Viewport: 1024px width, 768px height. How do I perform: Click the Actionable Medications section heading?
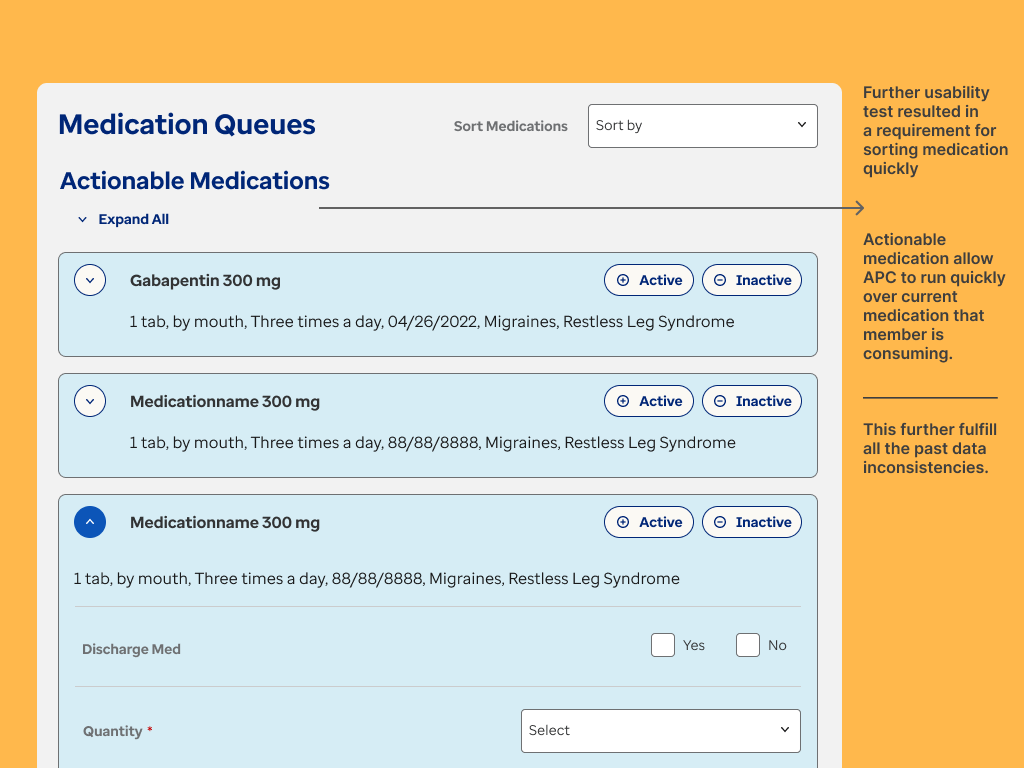tap(195, 181)
